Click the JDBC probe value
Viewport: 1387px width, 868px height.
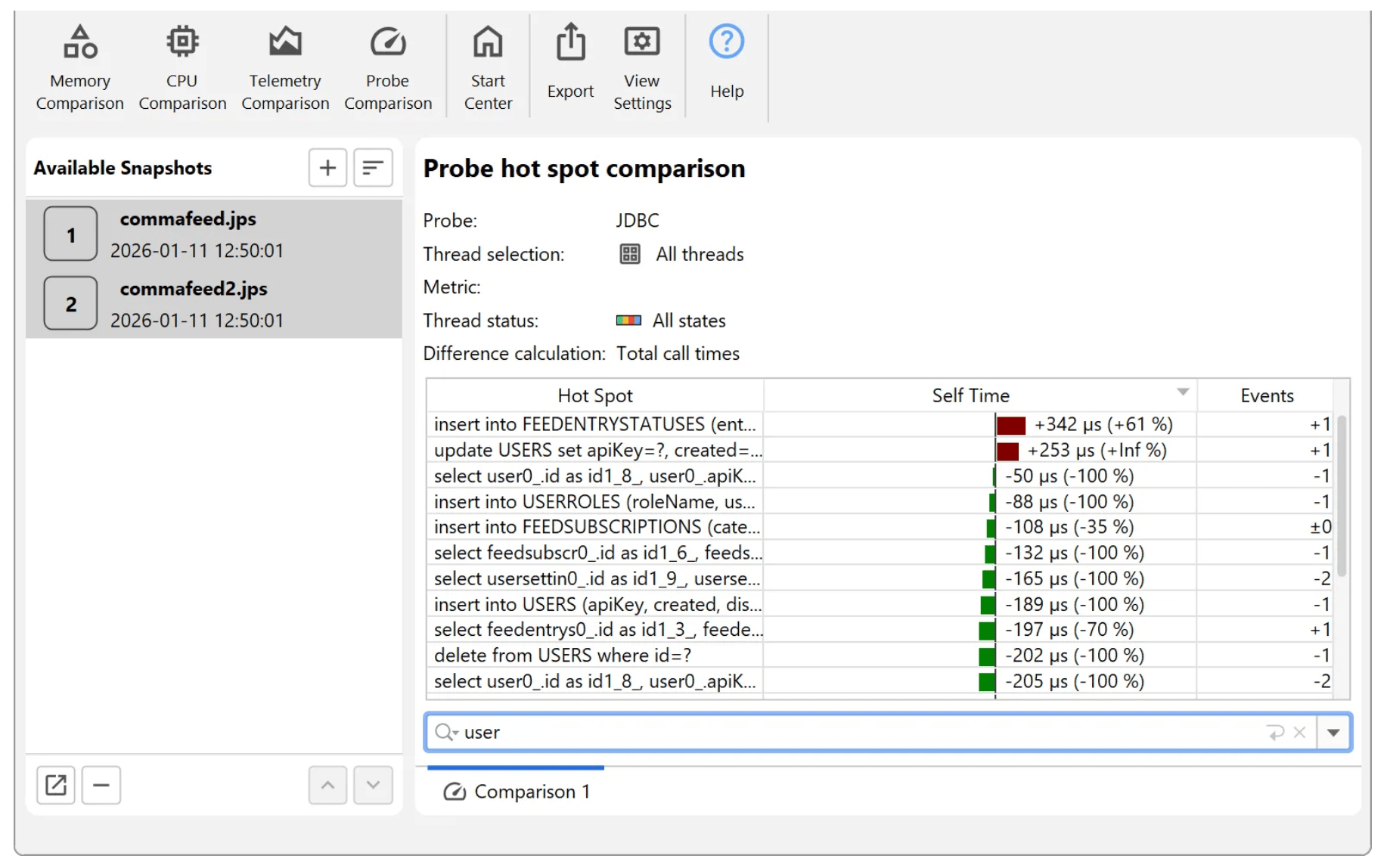click(638, 221)
